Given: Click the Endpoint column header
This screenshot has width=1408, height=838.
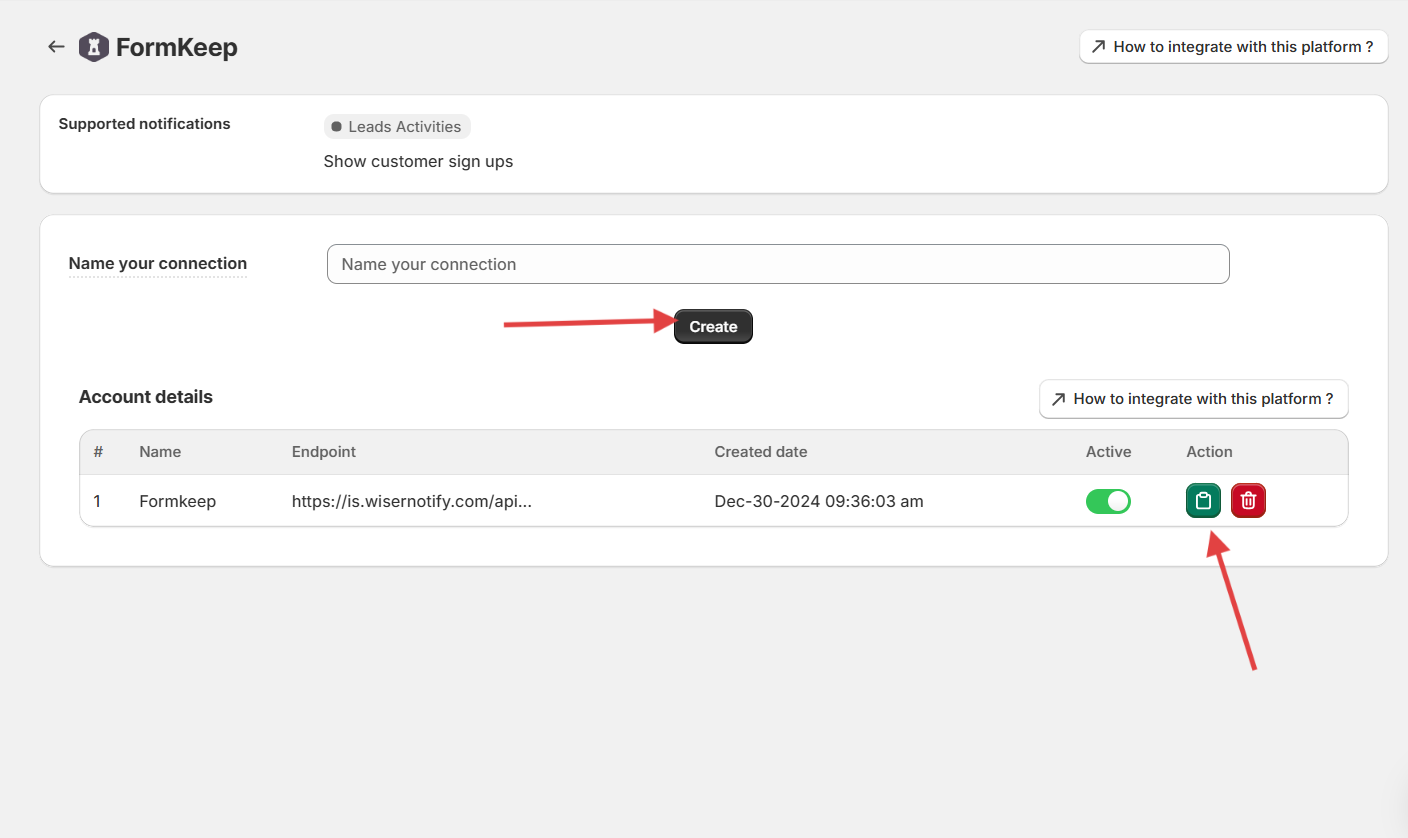Looking at the screenshot, I should [x=323, y=452].
